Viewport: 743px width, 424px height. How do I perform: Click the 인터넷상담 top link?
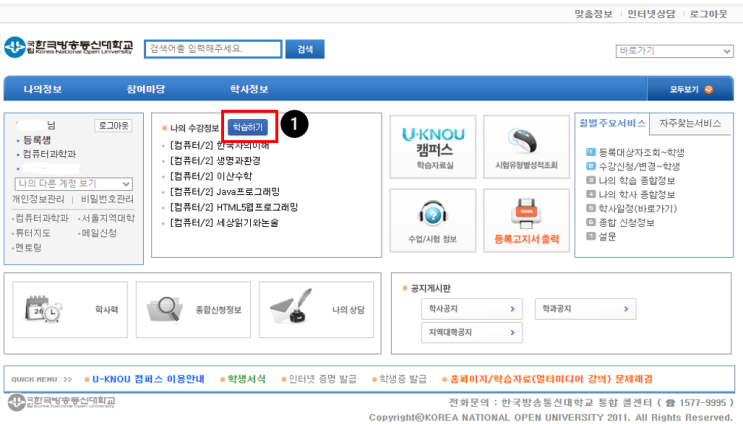click(651, 14)
